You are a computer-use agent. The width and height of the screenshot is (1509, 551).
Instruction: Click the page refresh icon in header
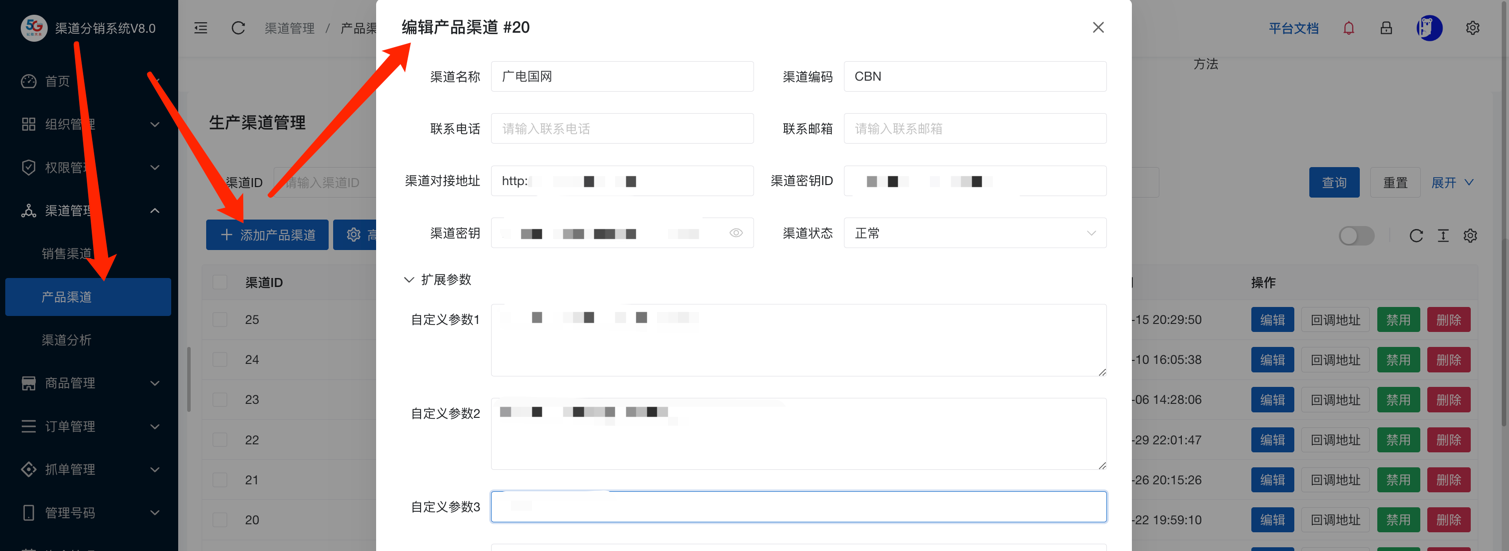(238, 28)
